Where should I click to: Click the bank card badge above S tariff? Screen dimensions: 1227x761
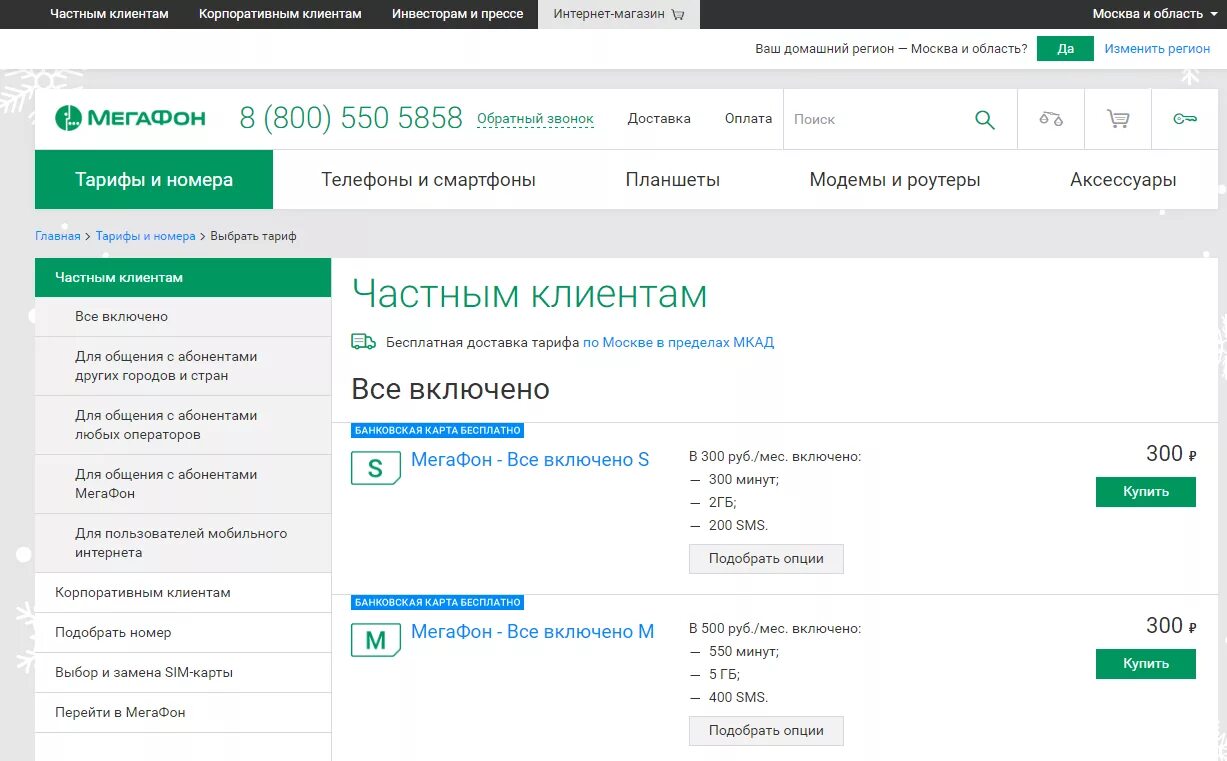438,430
